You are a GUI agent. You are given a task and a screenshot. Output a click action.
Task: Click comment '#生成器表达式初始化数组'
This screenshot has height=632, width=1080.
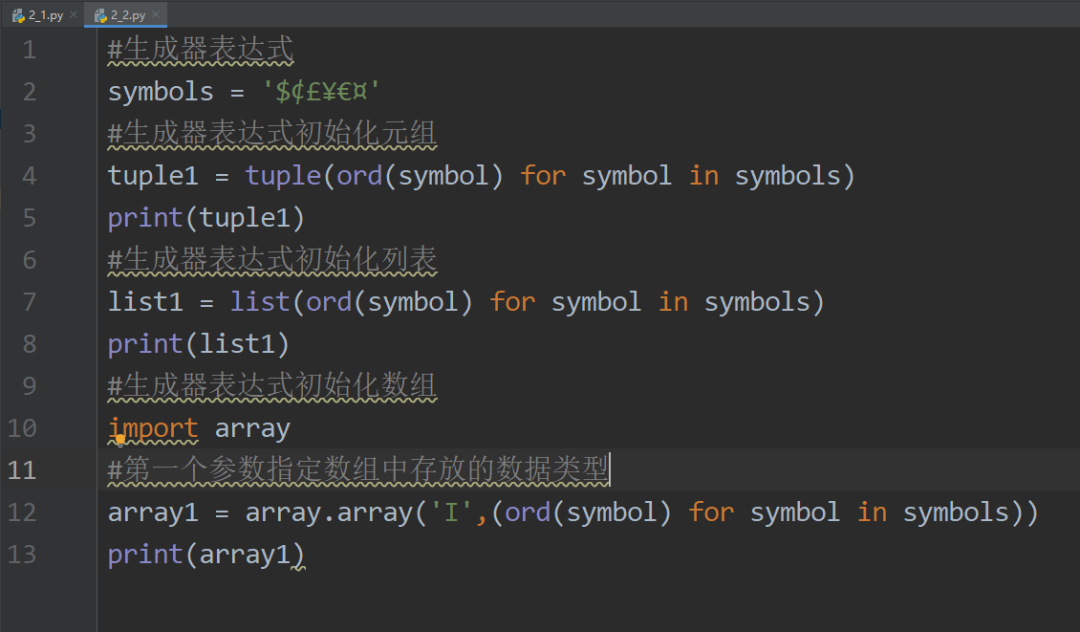pyautogui.click(x=272, y=386)
